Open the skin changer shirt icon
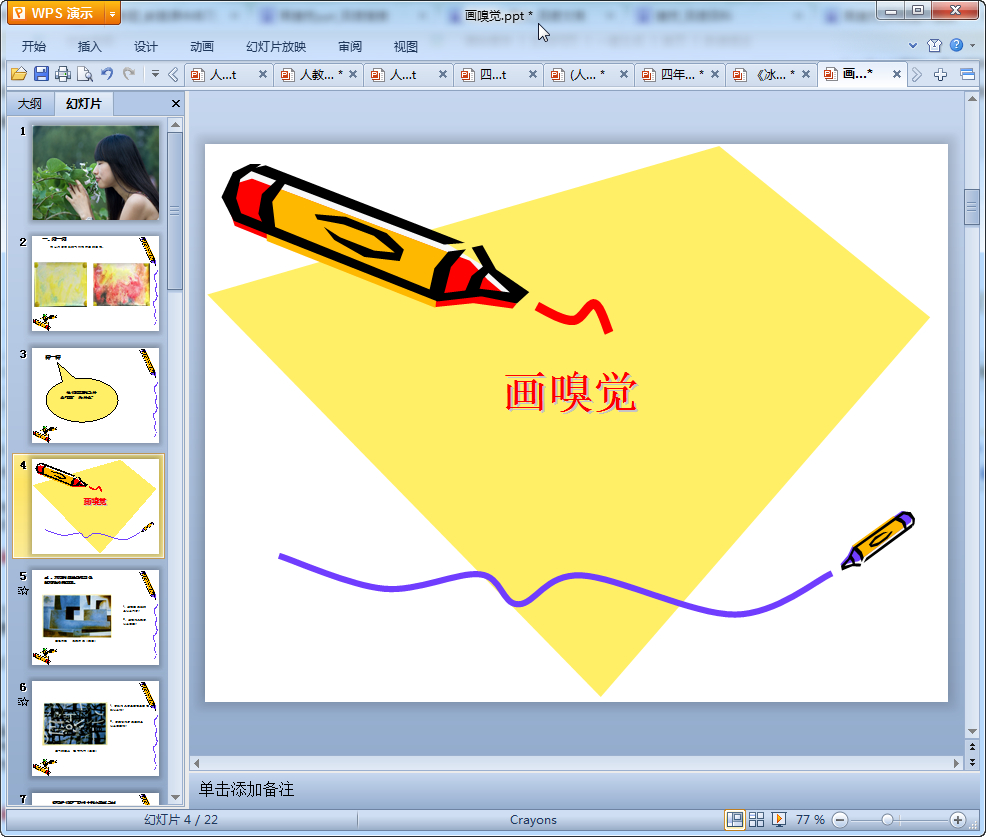 (x=934, y=45)
